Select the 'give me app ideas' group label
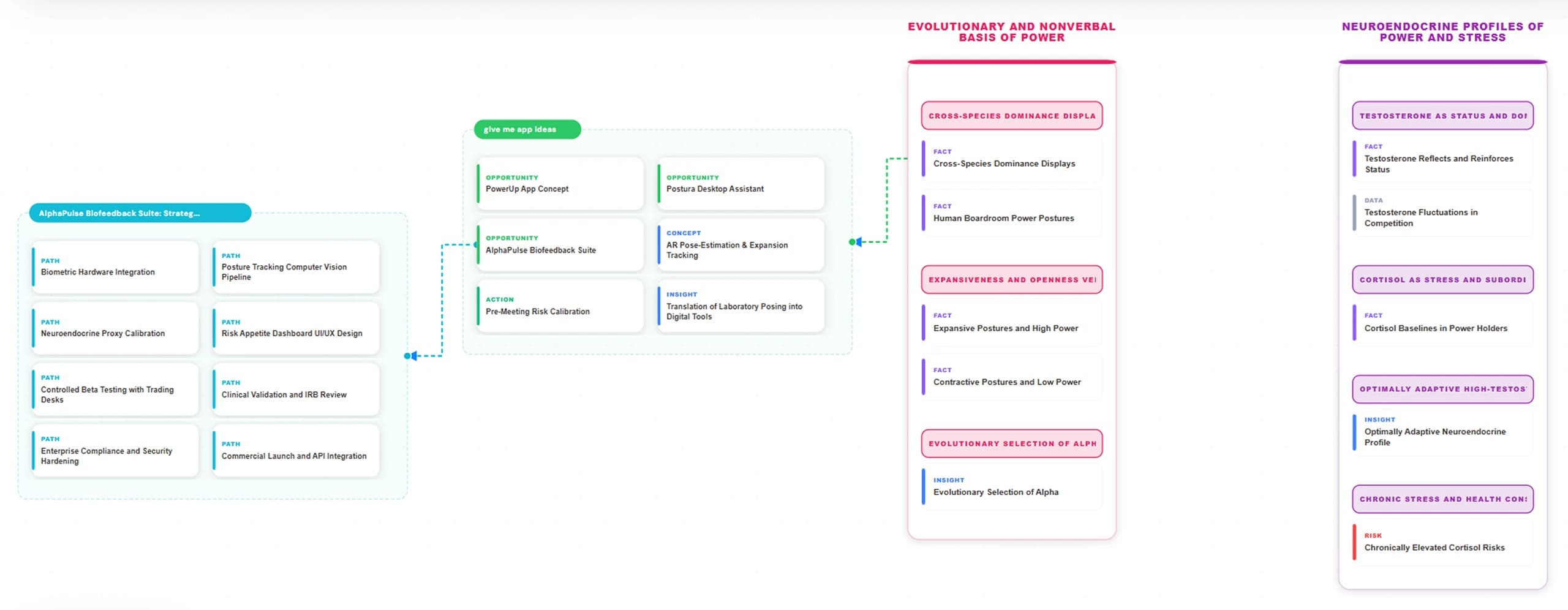 [x=527, y=129]
